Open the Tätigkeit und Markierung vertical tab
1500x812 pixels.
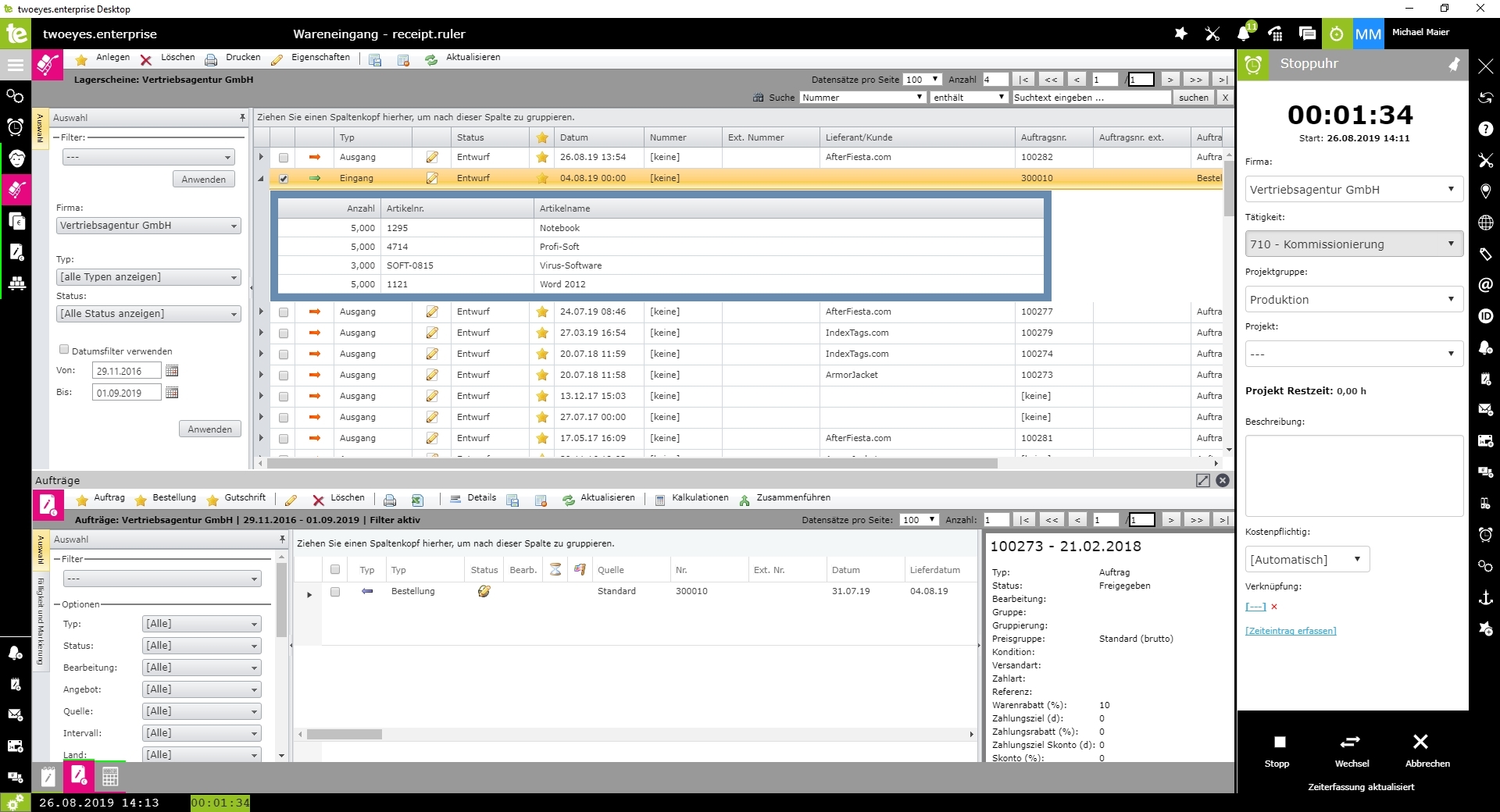coord(41,621)
